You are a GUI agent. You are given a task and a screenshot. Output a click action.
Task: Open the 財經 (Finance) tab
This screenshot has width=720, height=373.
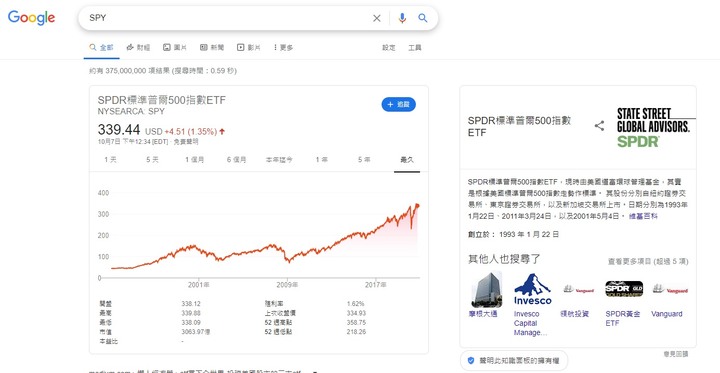(x=138, y=47)
